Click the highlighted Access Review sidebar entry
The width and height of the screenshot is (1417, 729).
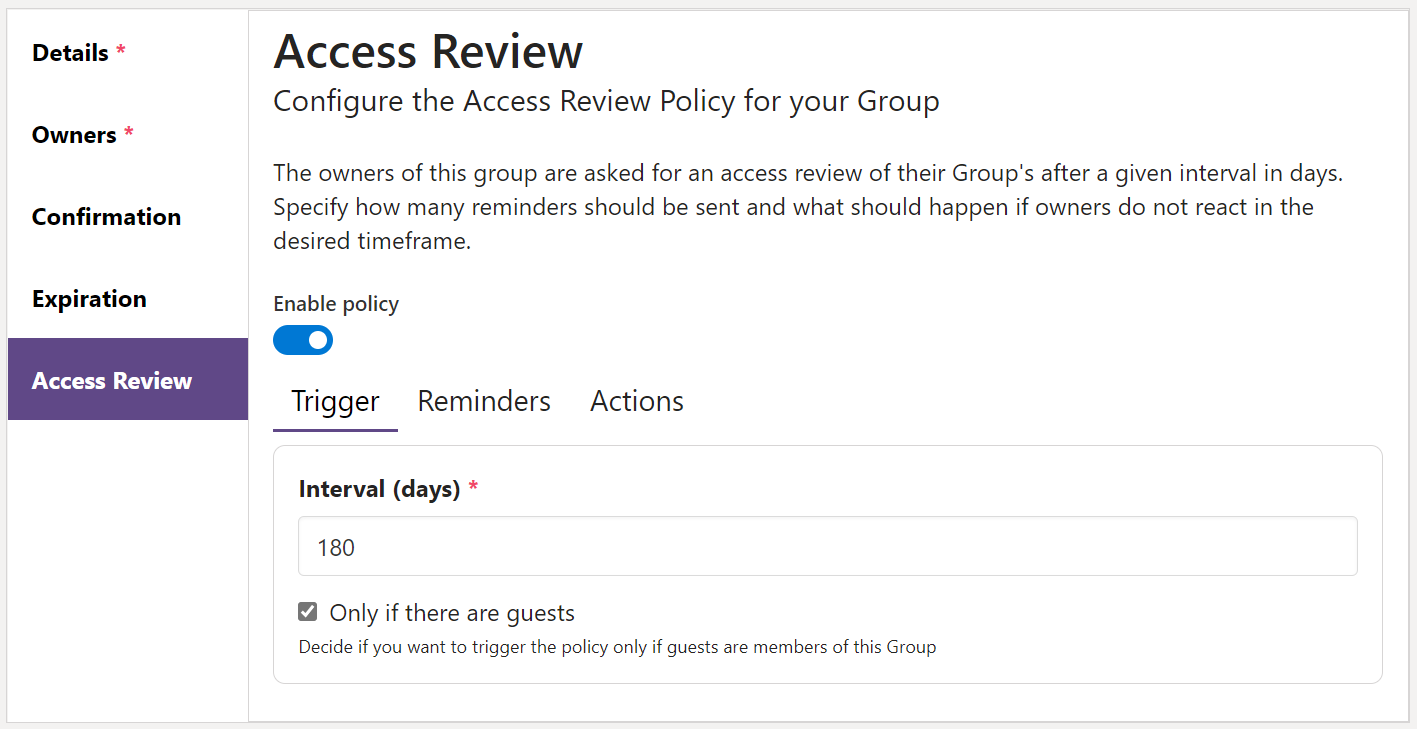[x=111, y=380]
